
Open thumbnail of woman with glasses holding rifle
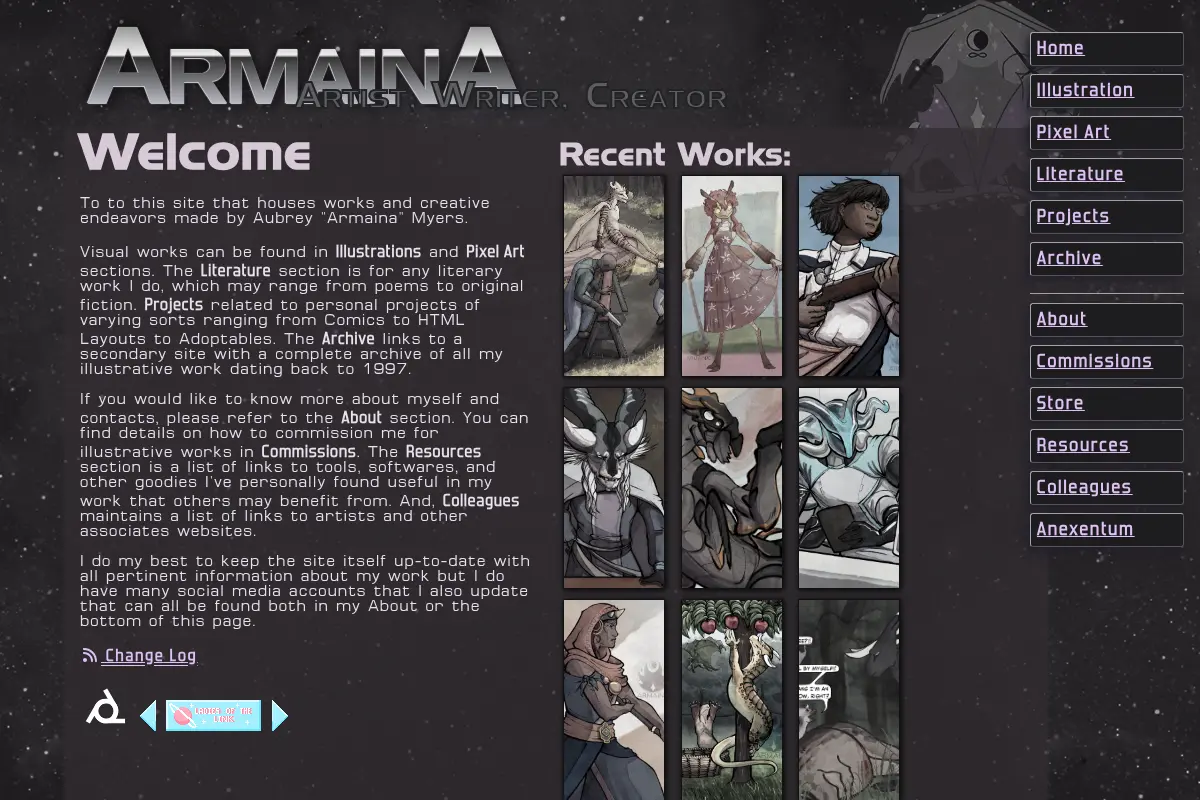click(x=849, y=276)
